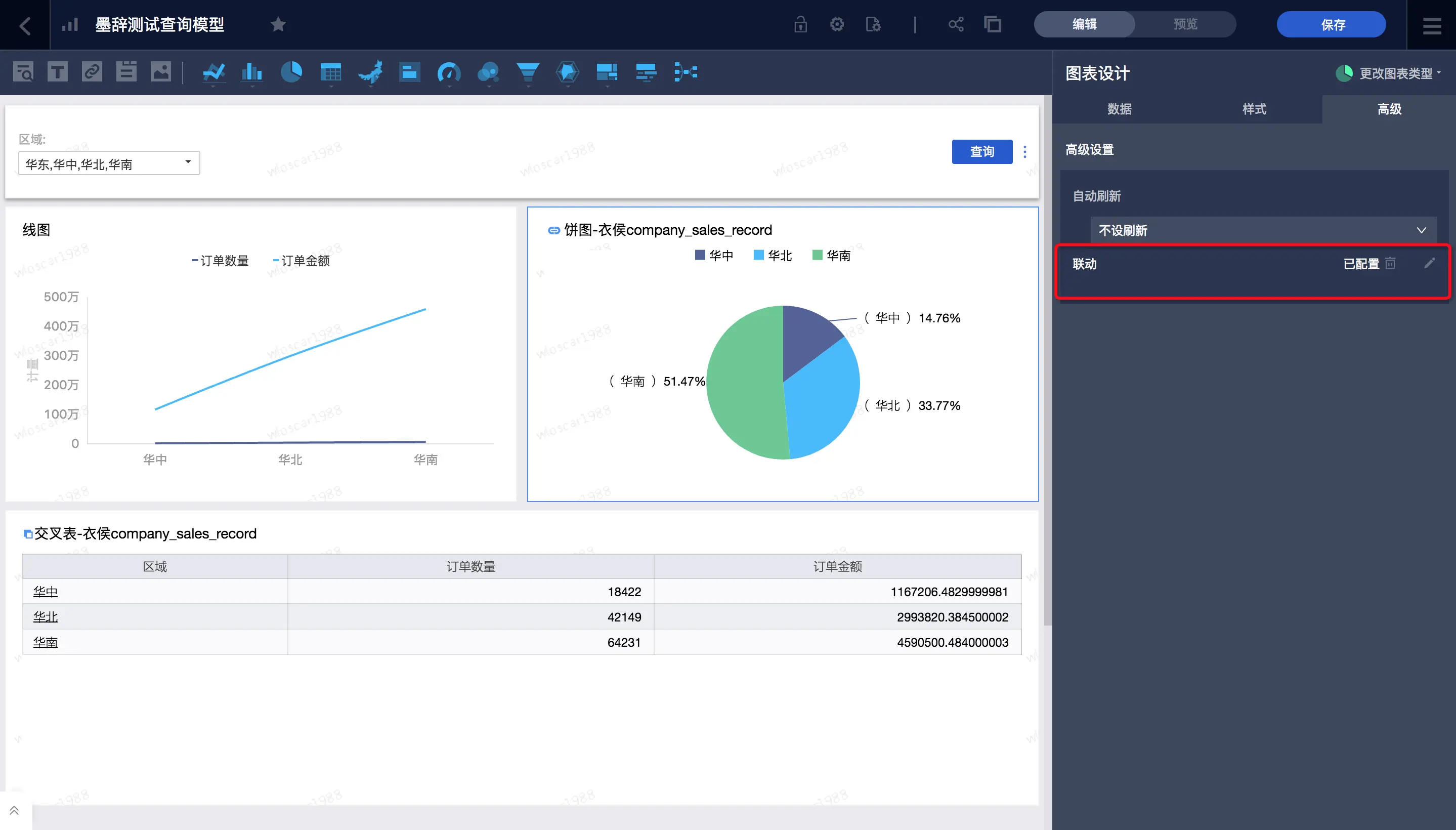1456x830 pixels.
Task: Edit the linkage configuration pencil
Action: click(x=1429, y=263)
